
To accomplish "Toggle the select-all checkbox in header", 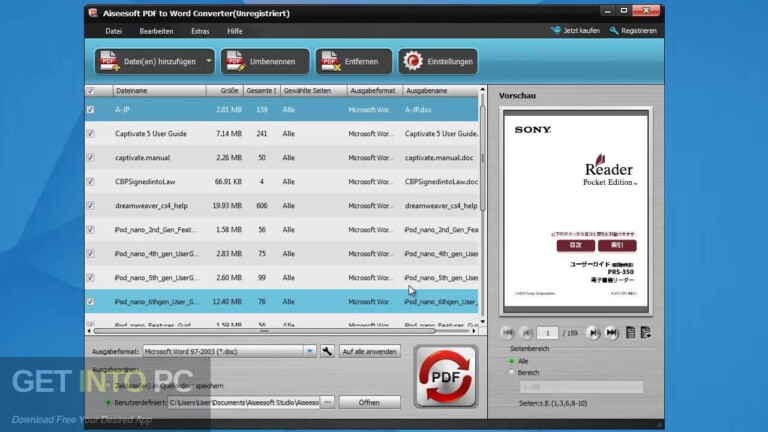I will click(91, 91).
